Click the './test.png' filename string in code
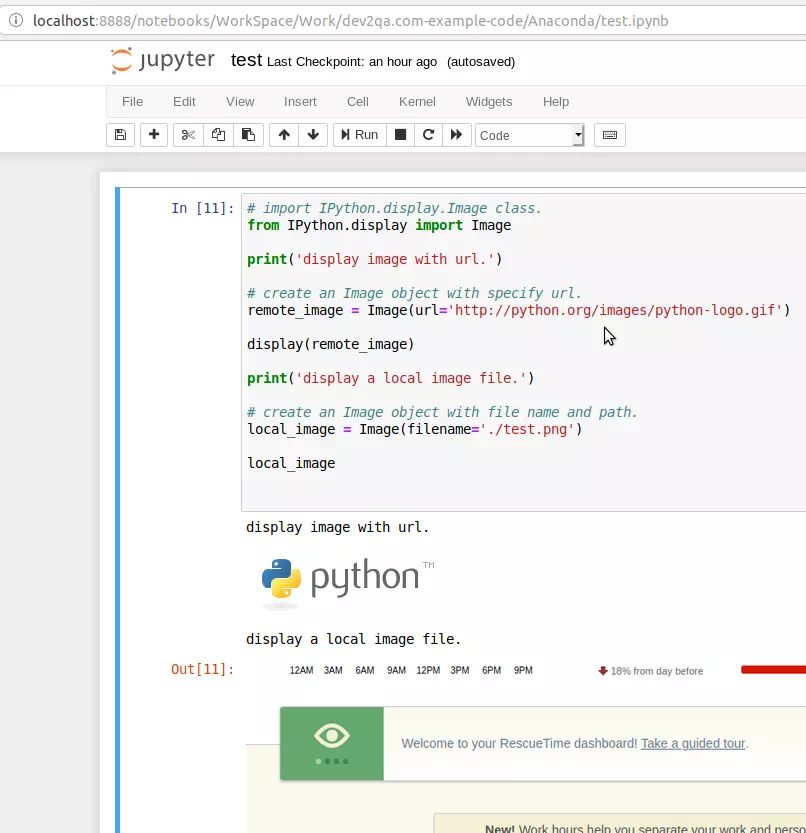The image size is (806, 833). click(x=527, y=429)
